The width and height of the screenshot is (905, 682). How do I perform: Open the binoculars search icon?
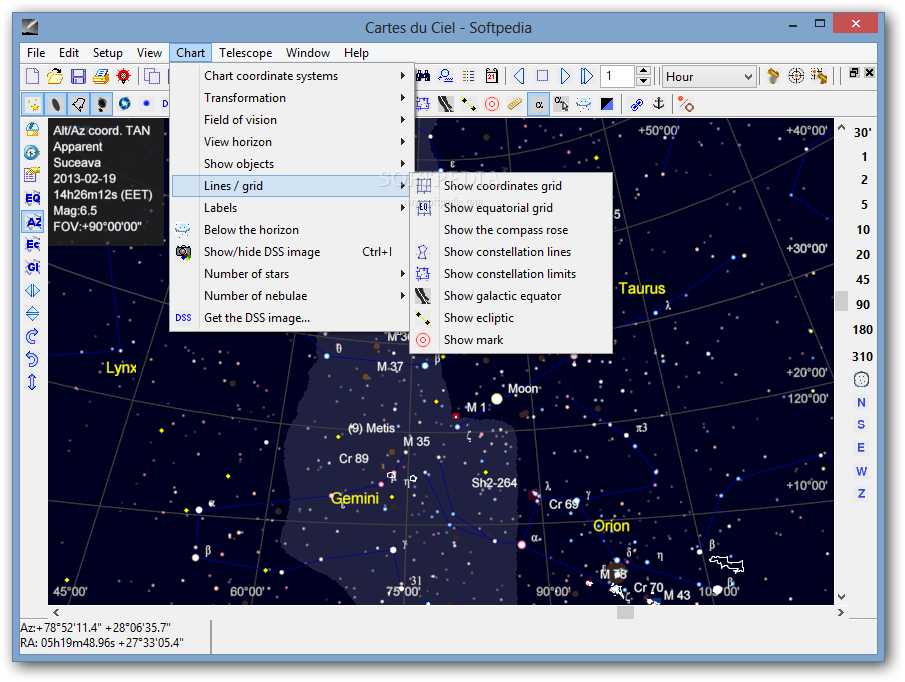[x=423, y=76]
